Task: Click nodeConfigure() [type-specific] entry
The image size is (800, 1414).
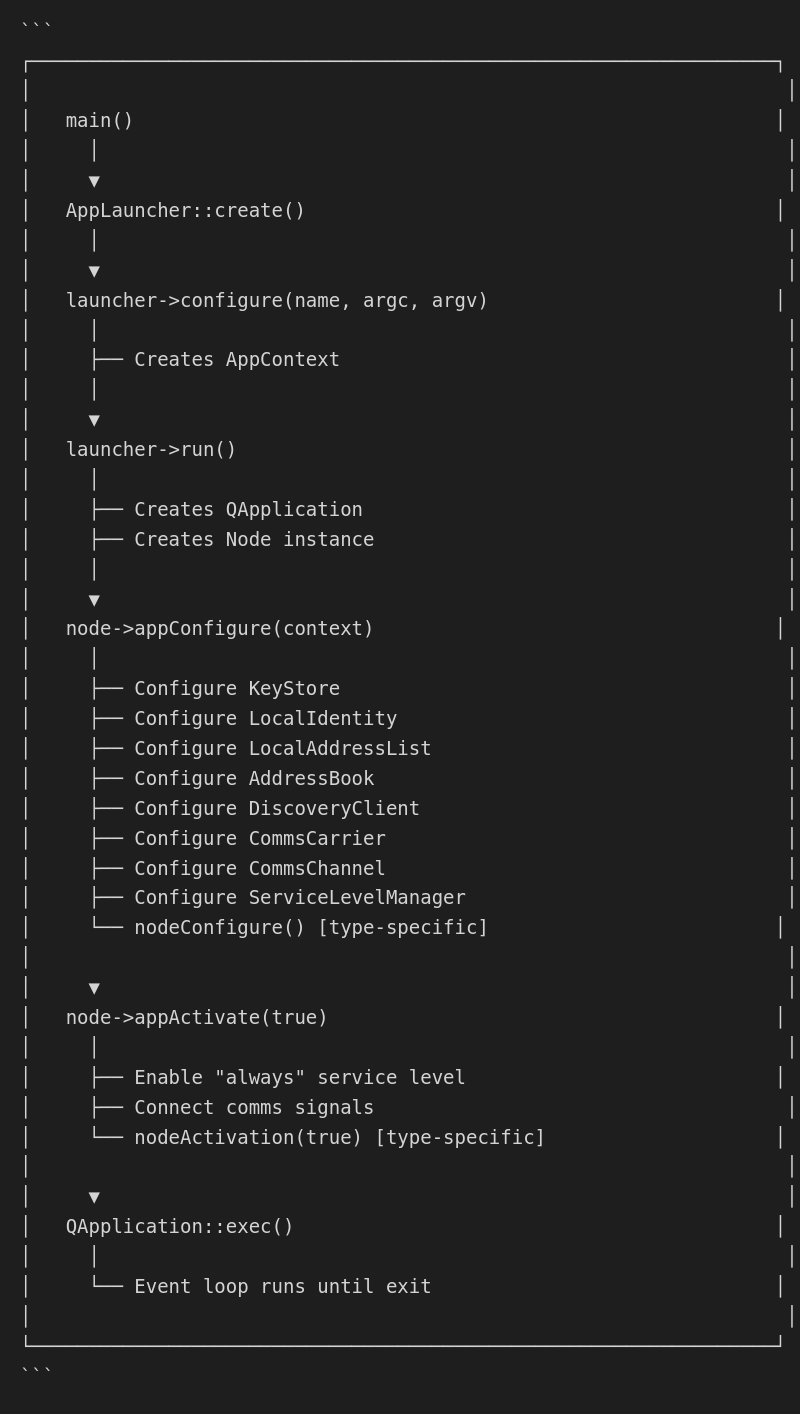Action: coord(311,928)
